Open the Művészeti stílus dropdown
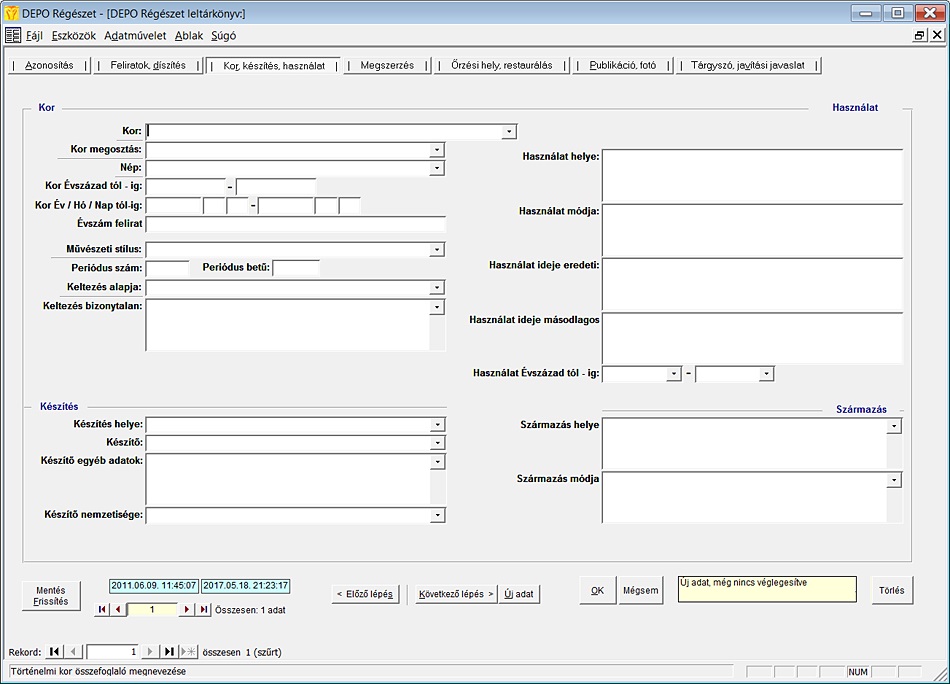 pyautogui.click(x=437, y=250)
